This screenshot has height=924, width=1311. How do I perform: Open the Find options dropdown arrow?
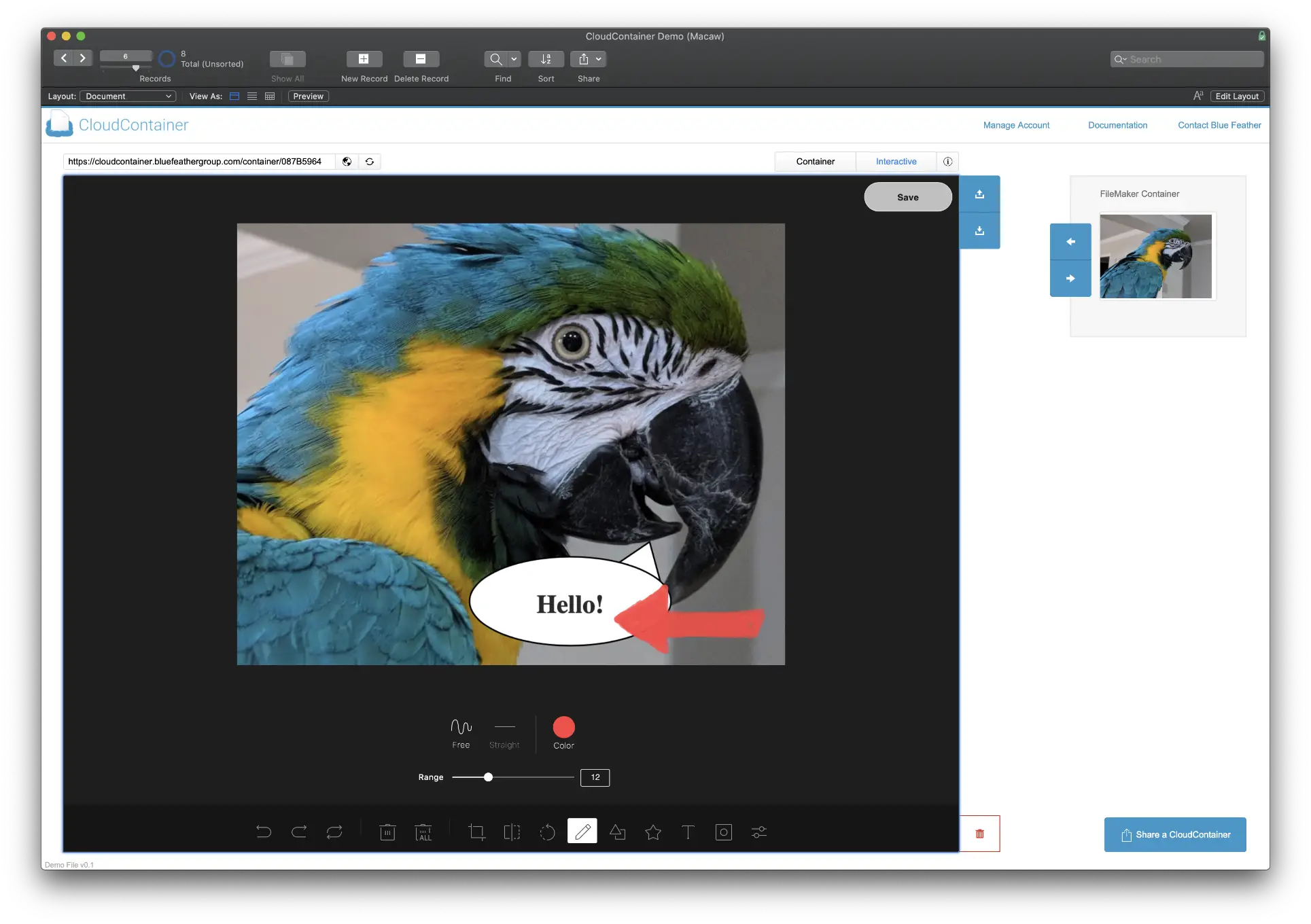coord(513,59)
